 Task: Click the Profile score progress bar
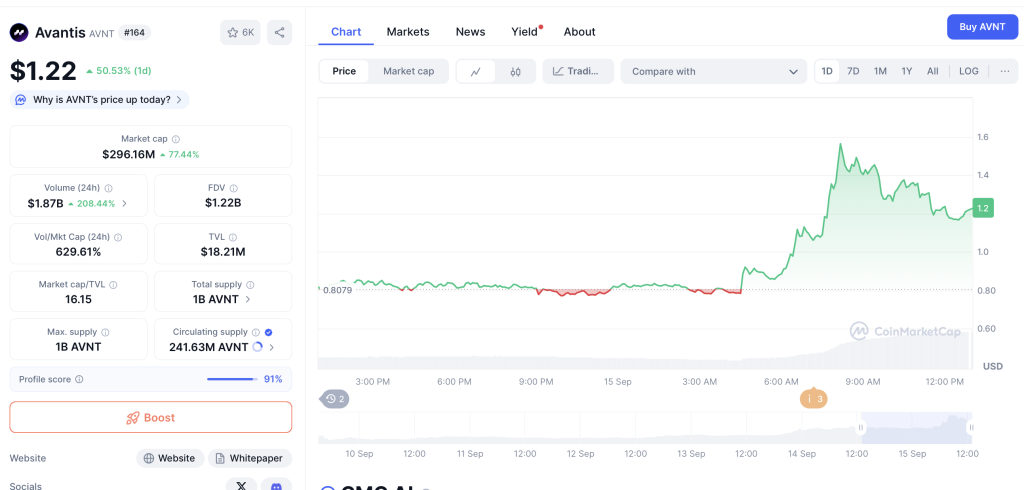click(232, 379)
